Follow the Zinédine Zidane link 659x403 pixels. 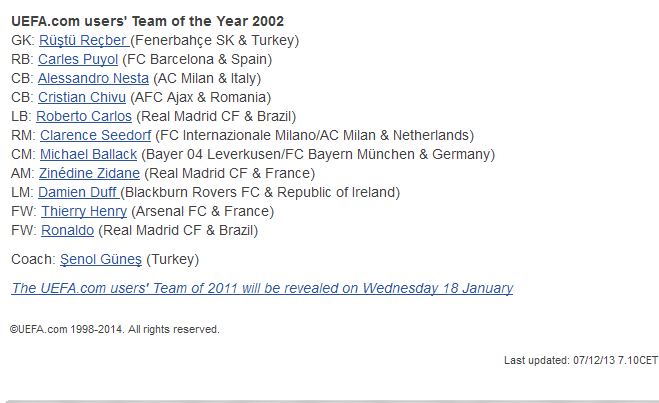click(89, 173)
